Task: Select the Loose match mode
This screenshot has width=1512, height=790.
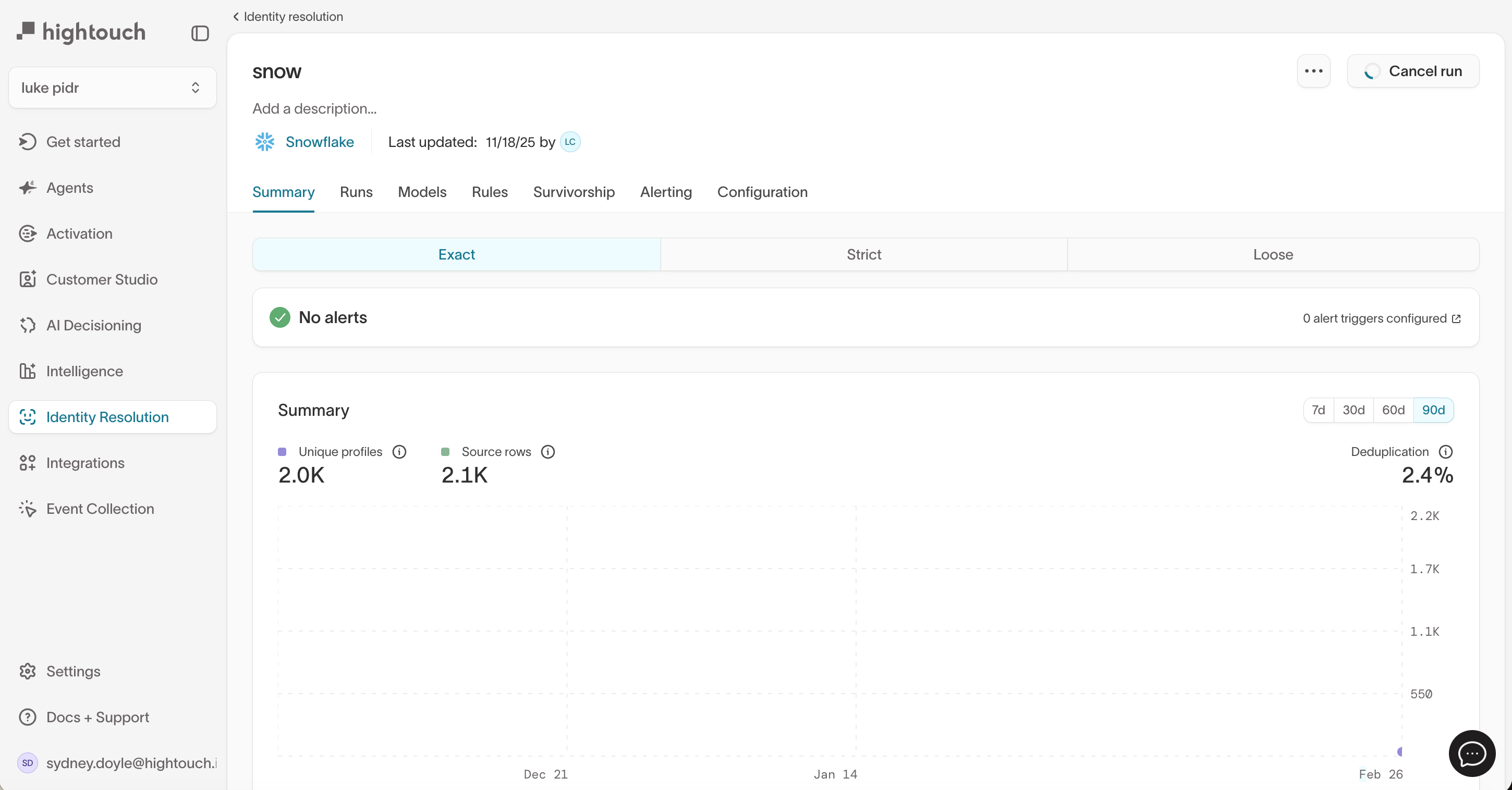Action: 1273,254
